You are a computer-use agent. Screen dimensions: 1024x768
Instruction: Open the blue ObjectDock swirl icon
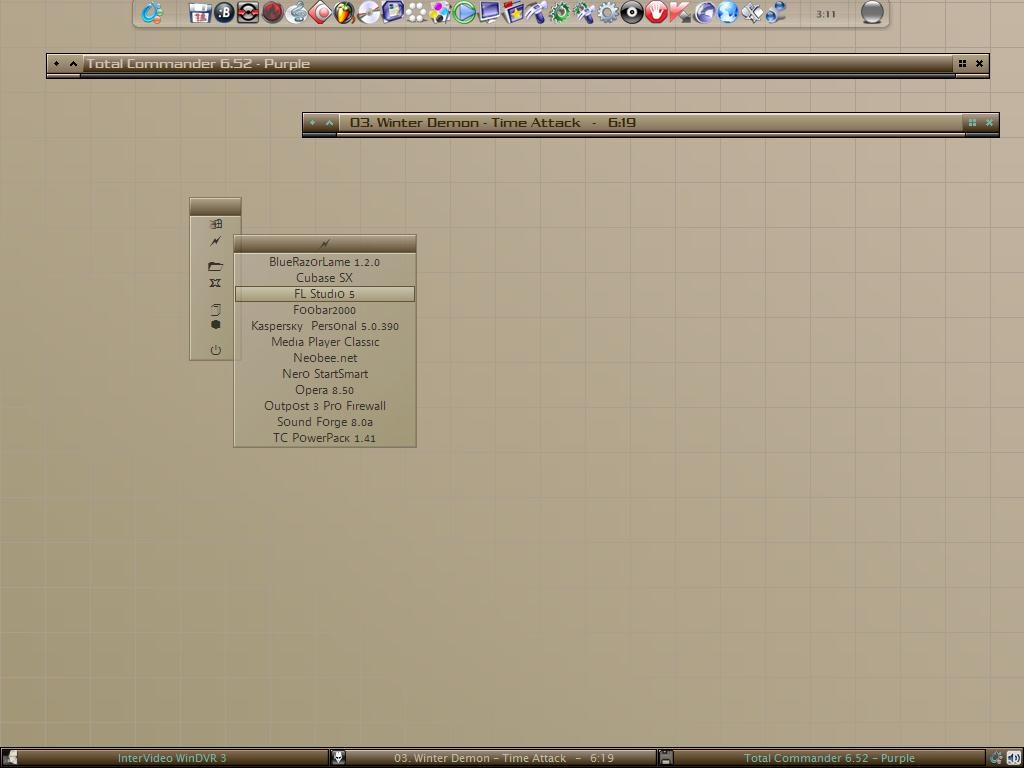pos(152,12)
